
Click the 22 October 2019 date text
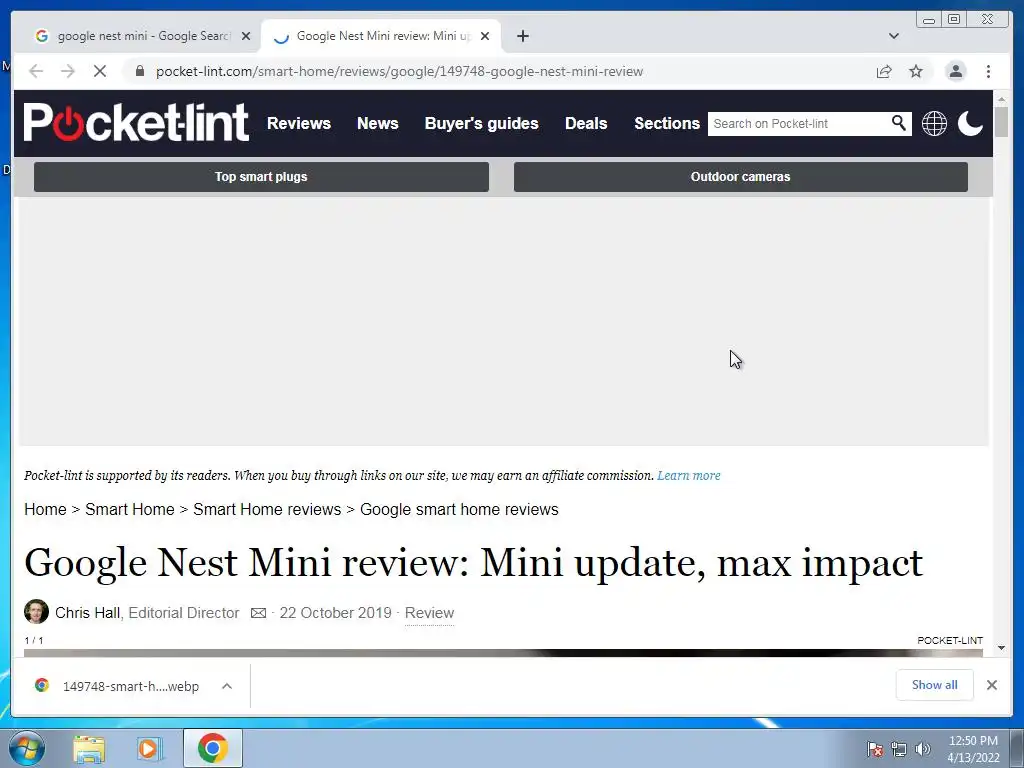pos(335,613)
